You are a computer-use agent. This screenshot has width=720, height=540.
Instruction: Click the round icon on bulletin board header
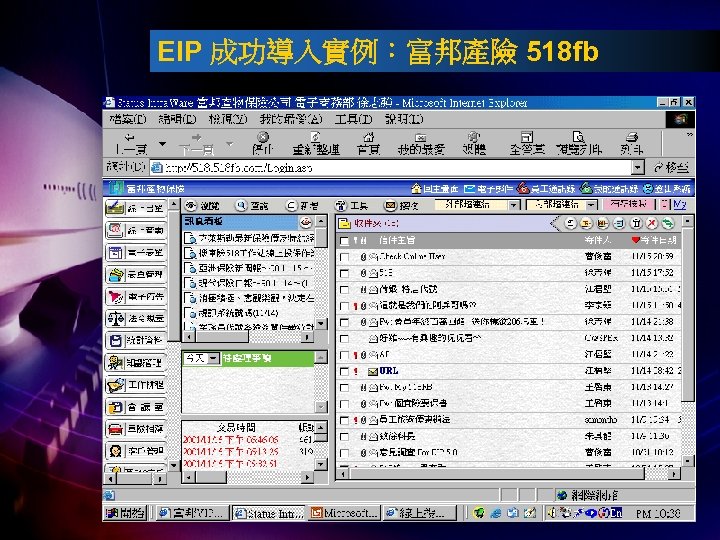(306, 223)
